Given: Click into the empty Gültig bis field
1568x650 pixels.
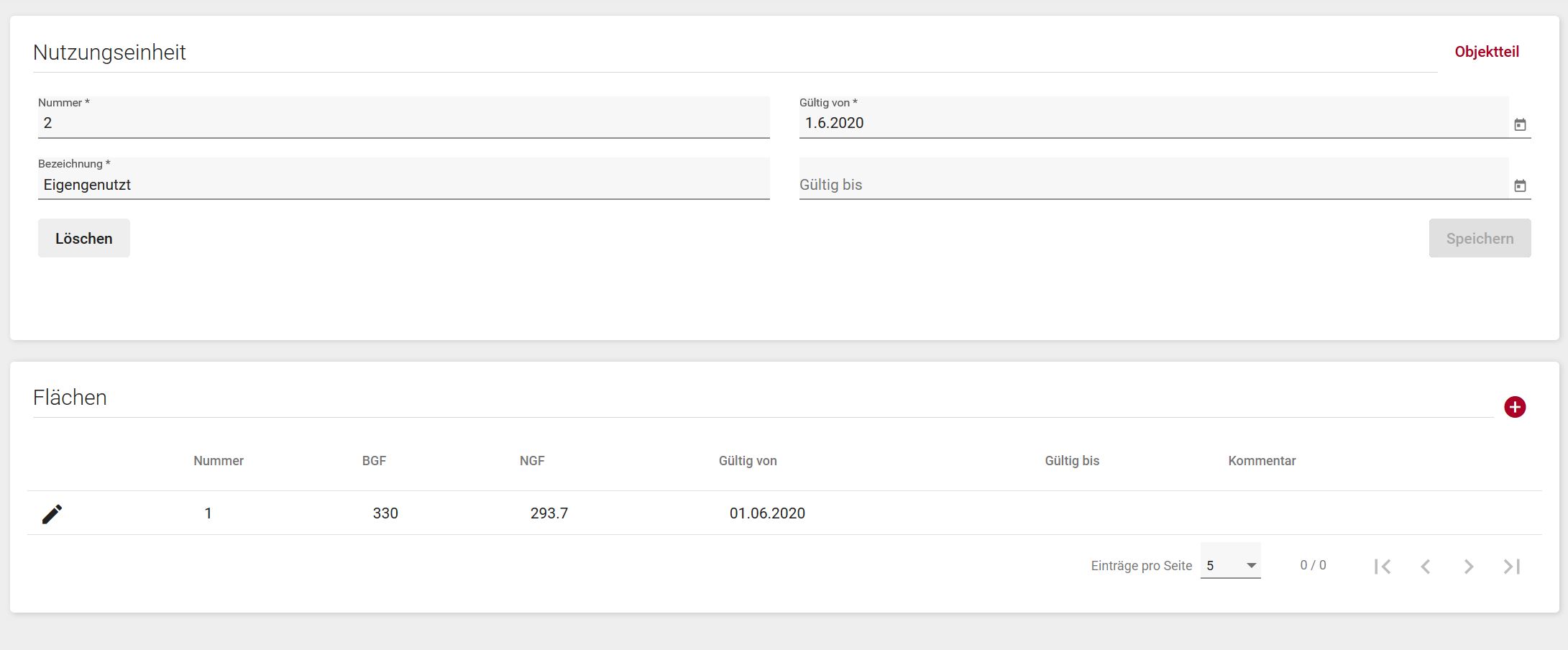Looking at the screenshot, I should tap(1150, 185).
